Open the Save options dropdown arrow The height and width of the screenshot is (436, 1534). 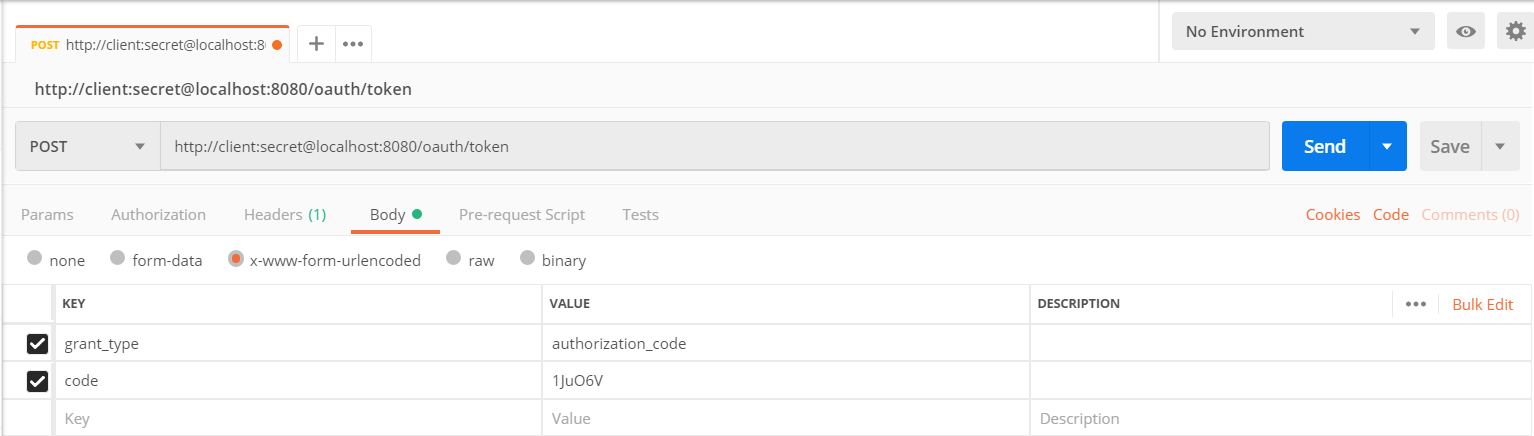click(1500, 146)
